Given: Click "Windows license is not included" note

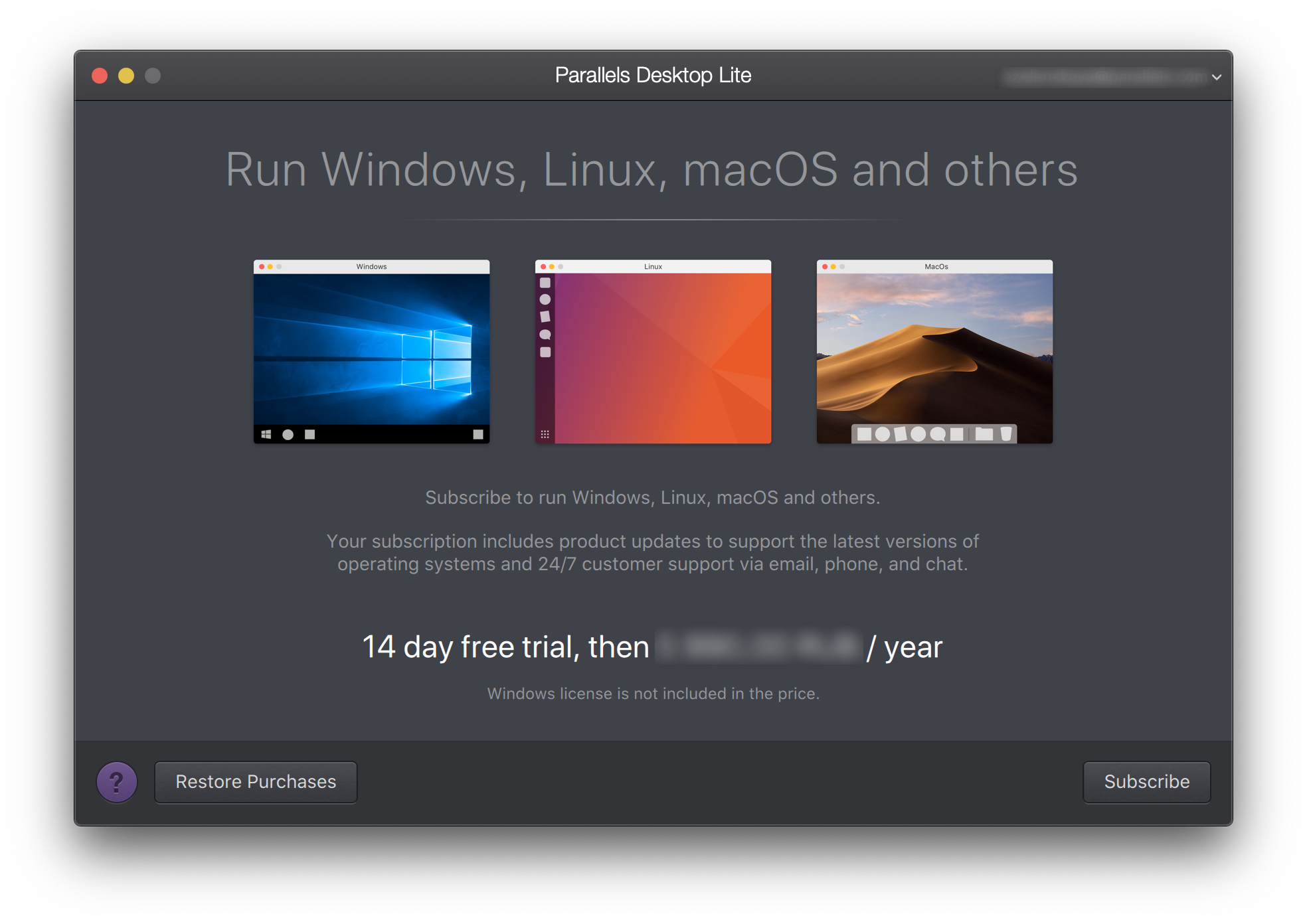Looking at the screenshot, I should pyautogui.click(x=653, y=694).
